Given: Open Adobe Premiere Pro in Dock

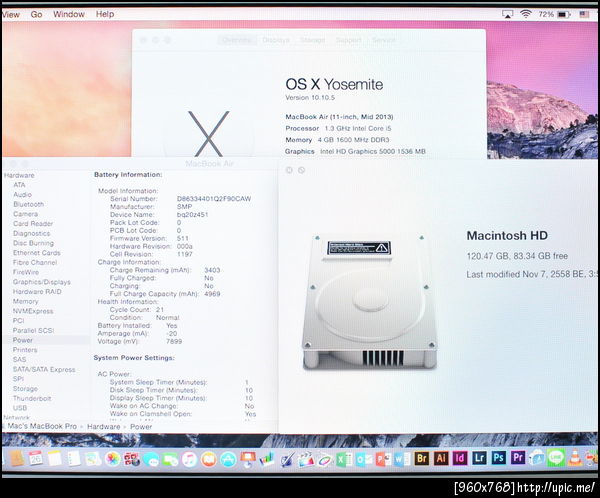Looking at the screenshot, I should [518, 457].
